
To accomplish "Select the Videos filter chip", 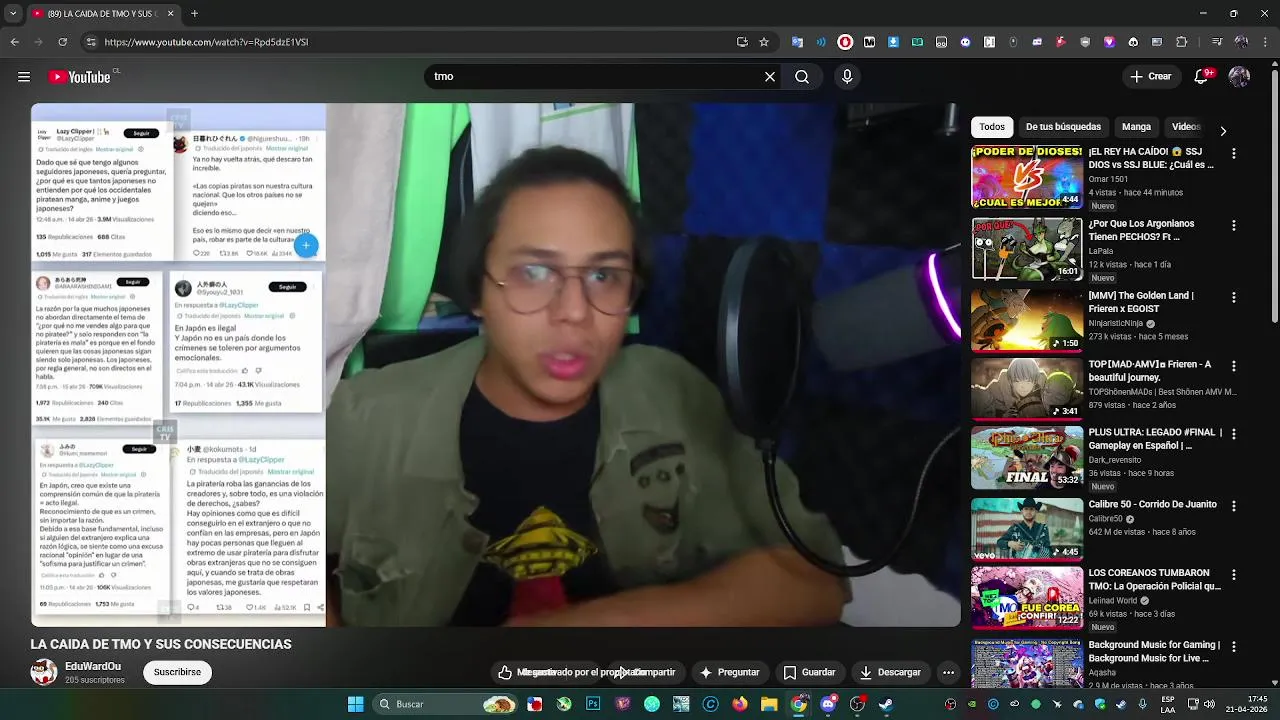I will 1186,127.
